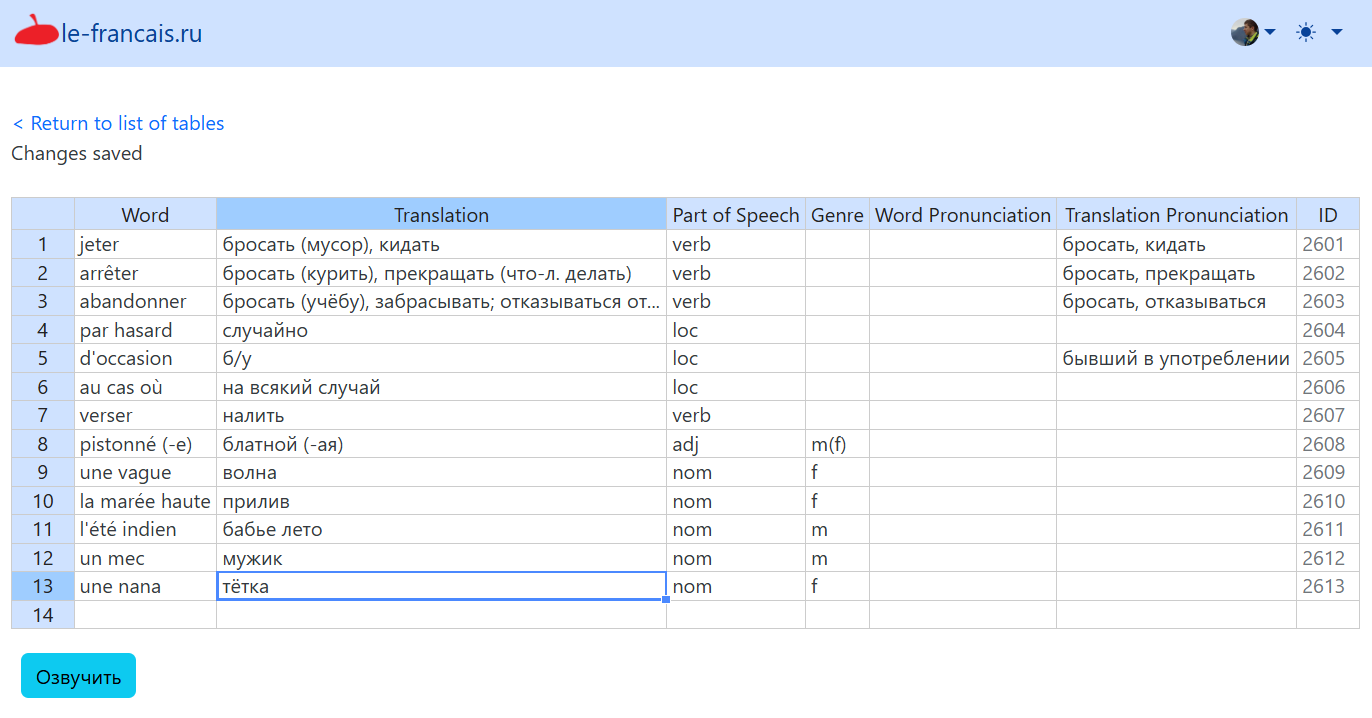This screenshot has width=1372, height=718.
Task: Click pronunciation cell 'бросать, прекращать'
Action: pos(1176,274)
